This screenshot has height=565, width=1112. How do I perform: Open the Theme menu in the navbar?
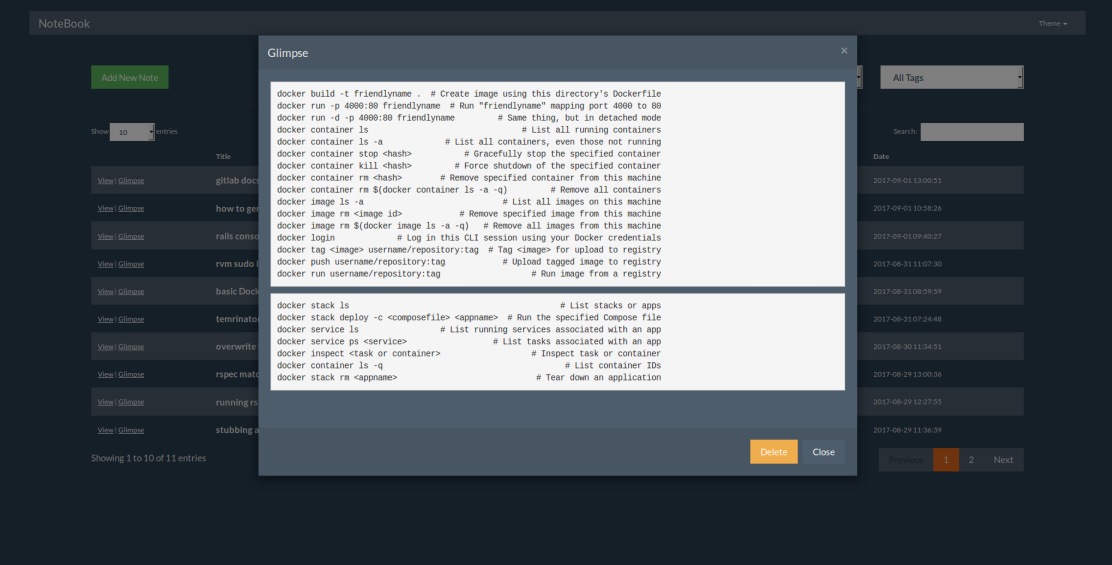(1052, 23)
